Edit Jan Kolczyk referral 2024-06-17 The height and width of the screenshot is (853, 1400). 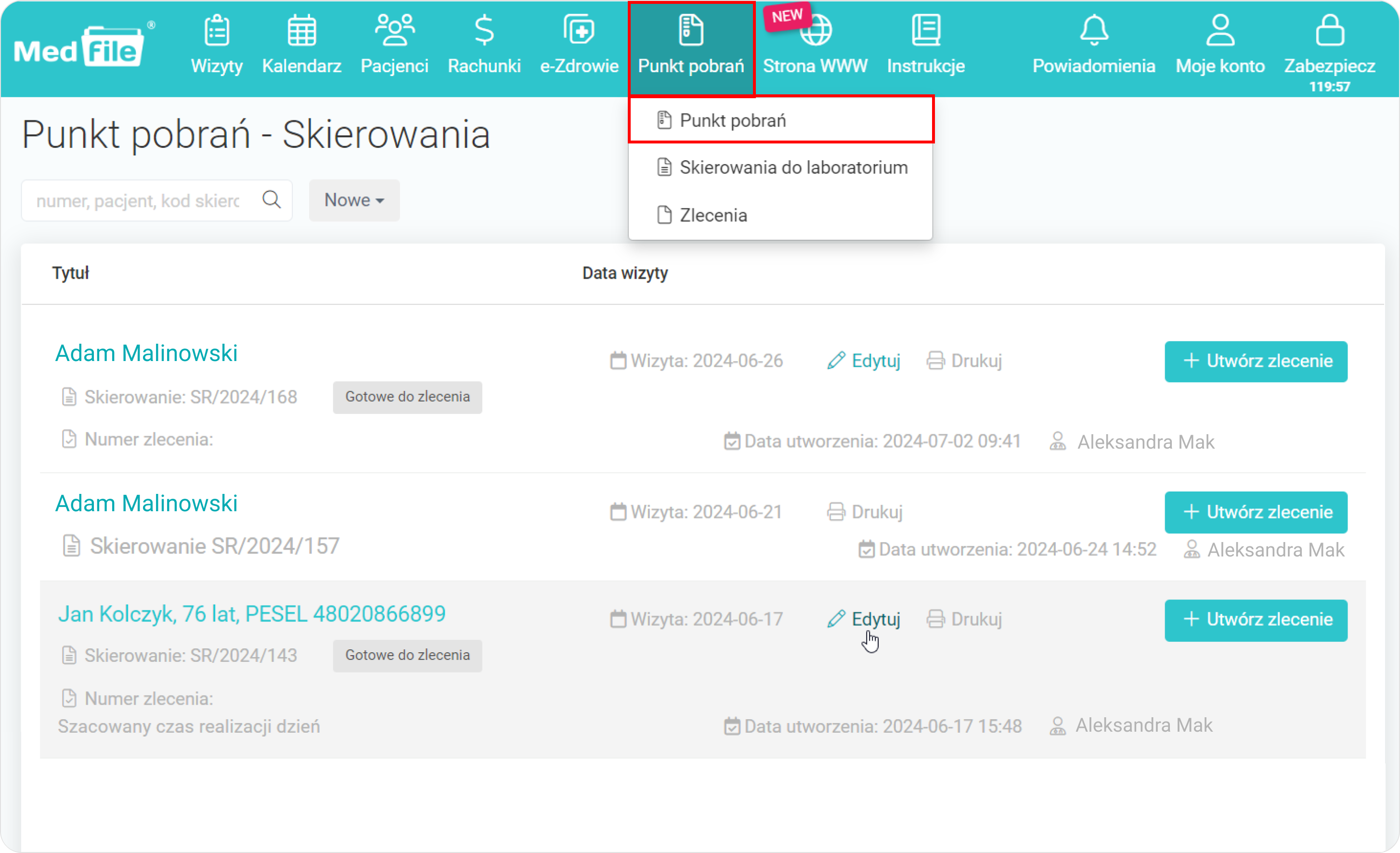[864, 619]
